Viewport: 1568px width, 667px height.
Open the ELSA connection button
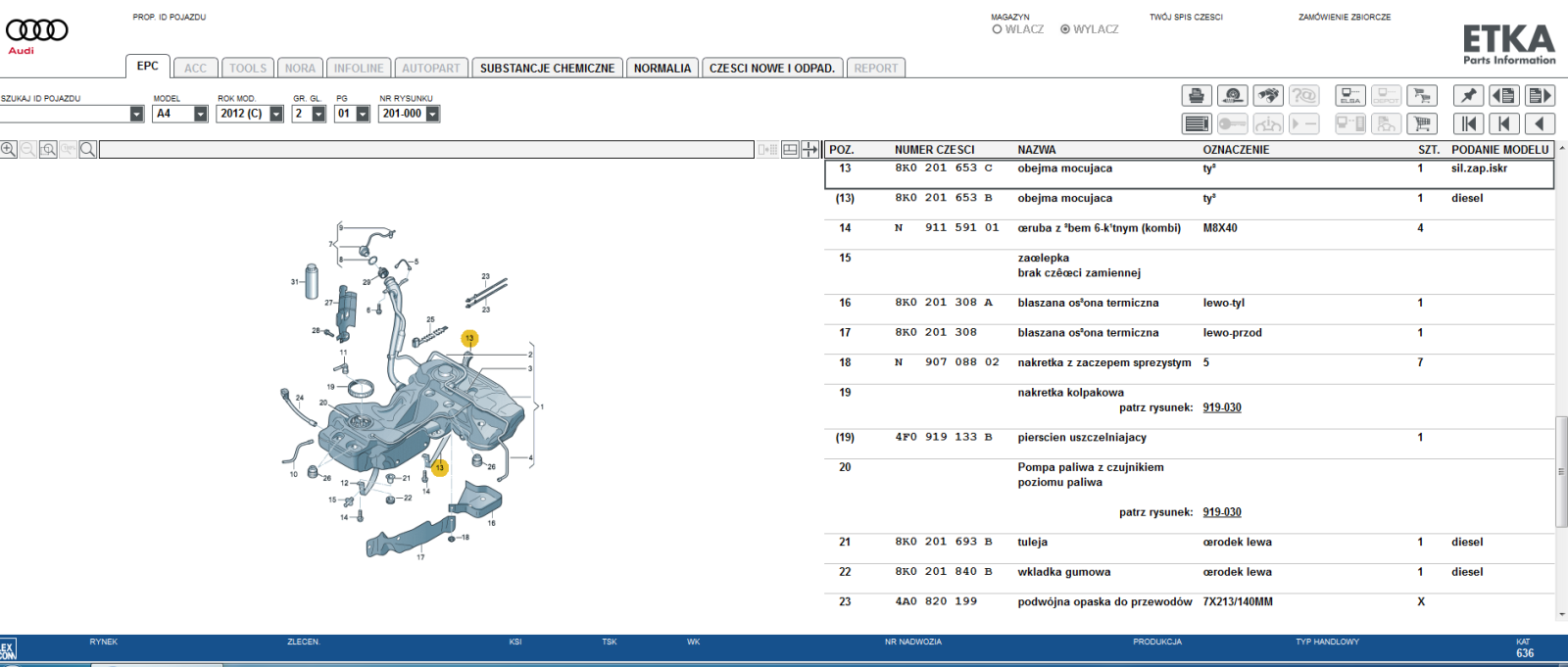[1350, 95]
